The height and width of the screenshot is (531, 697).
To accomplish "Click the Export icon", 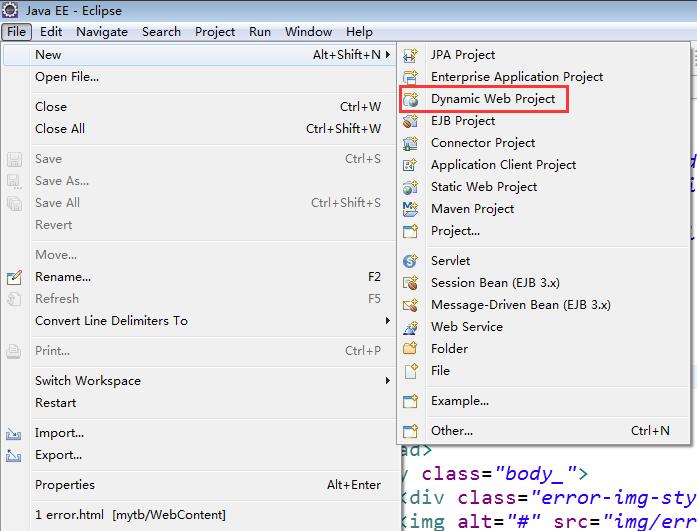I will point(13,455).
